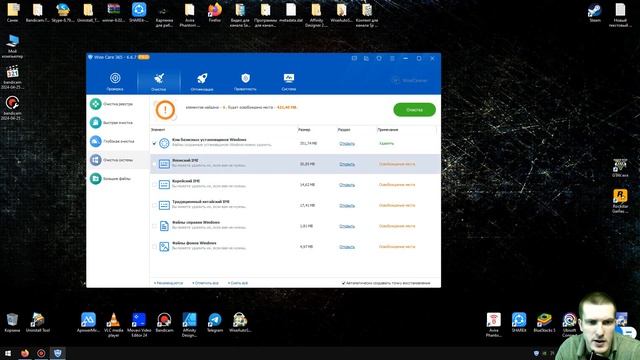Open Firefox from the desktop shortcut
Image resolution: width=640 pixels, height=360 pixels.
(215, 12)
